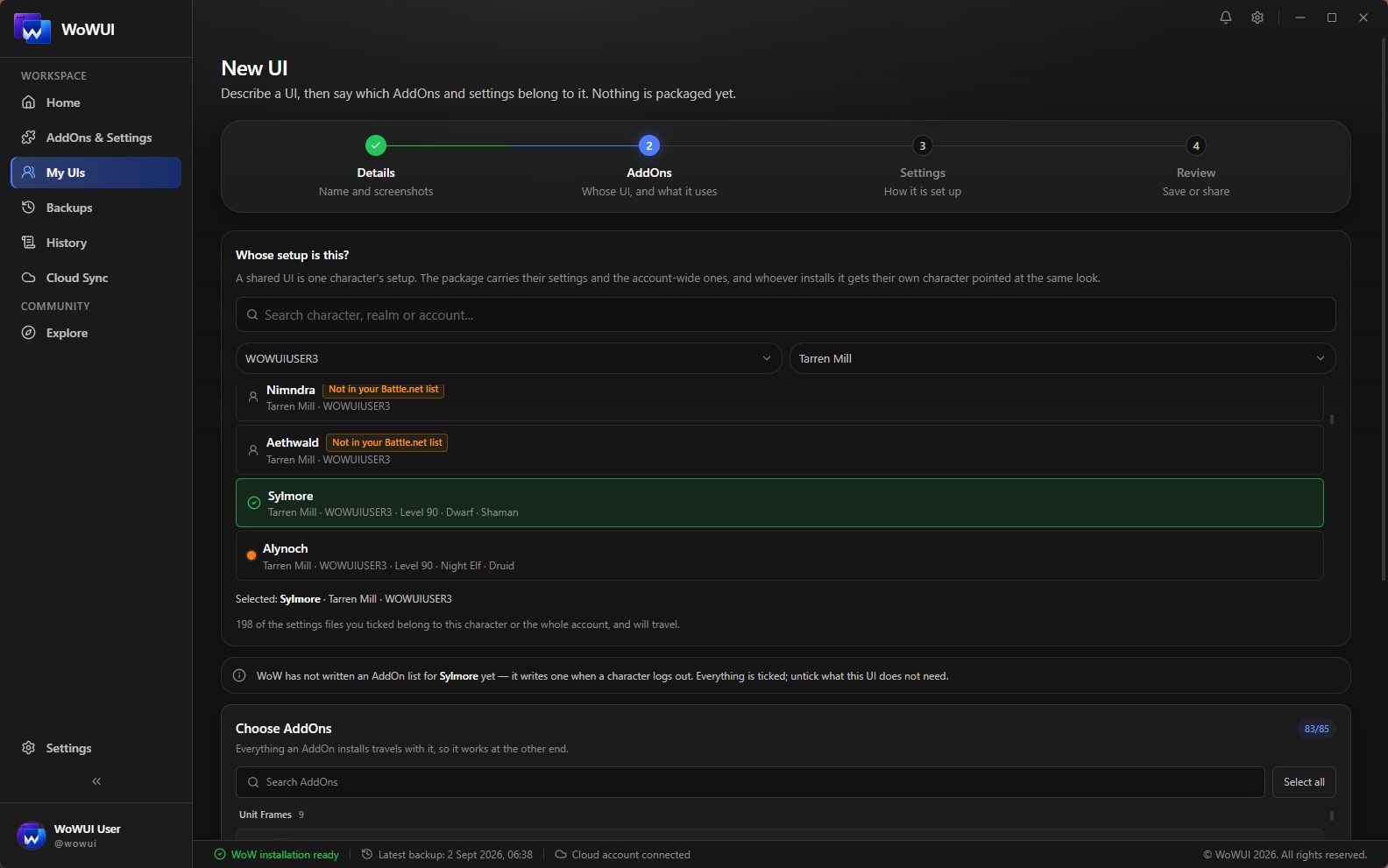Screen dimensions: 1388x868
Task: Click 'WoW installation ready' status text
Action: point(285,855)
